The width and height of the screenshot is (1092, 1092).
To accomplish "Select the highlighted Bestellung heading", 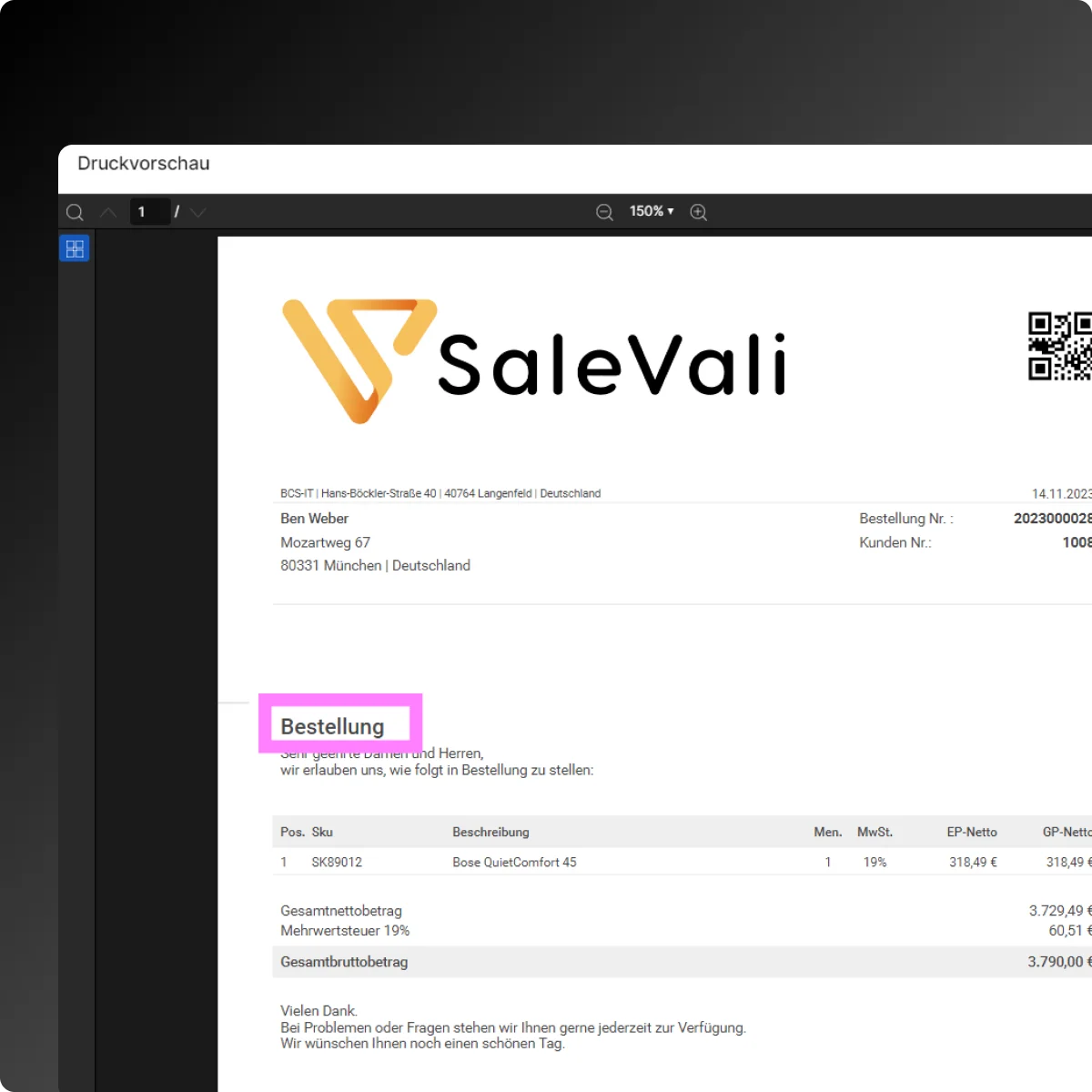I will (x=332, y=726).
